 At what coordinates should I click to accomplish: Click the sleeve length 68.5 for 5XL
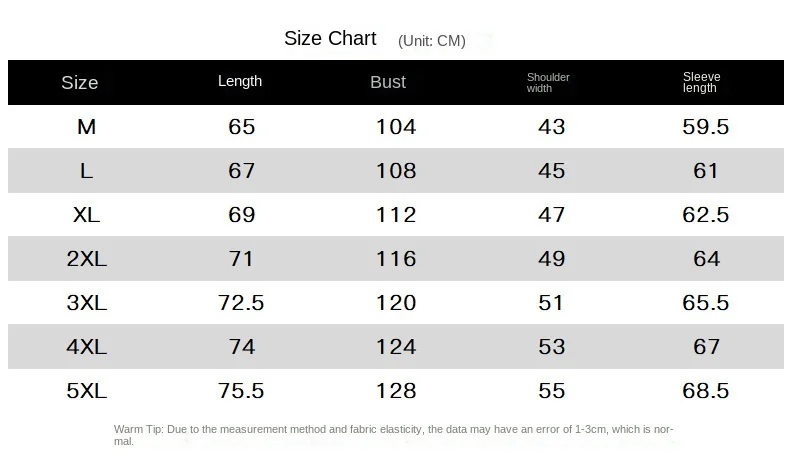[x=706, y=391]
